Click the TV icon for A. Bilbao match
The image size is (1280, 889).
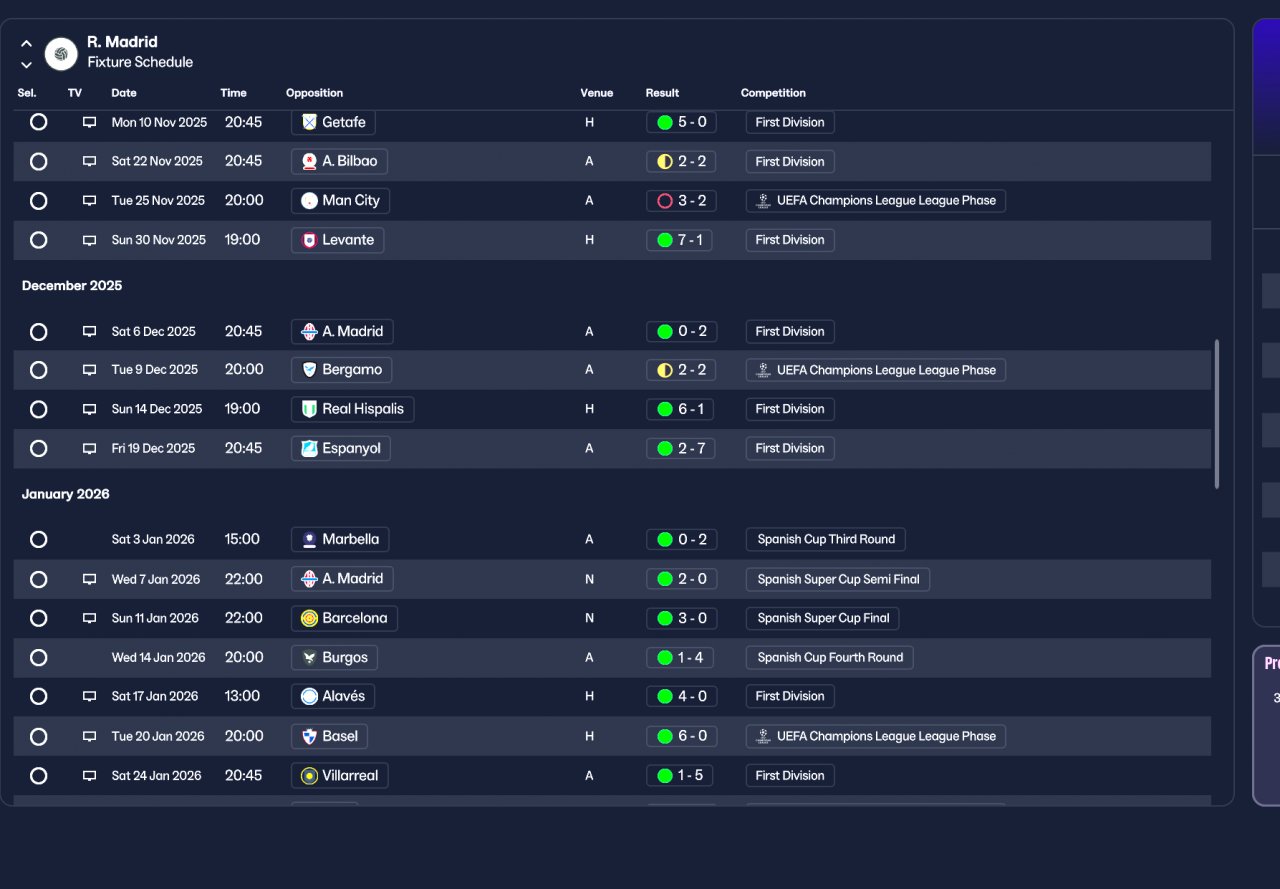click(x=89, y=161)
